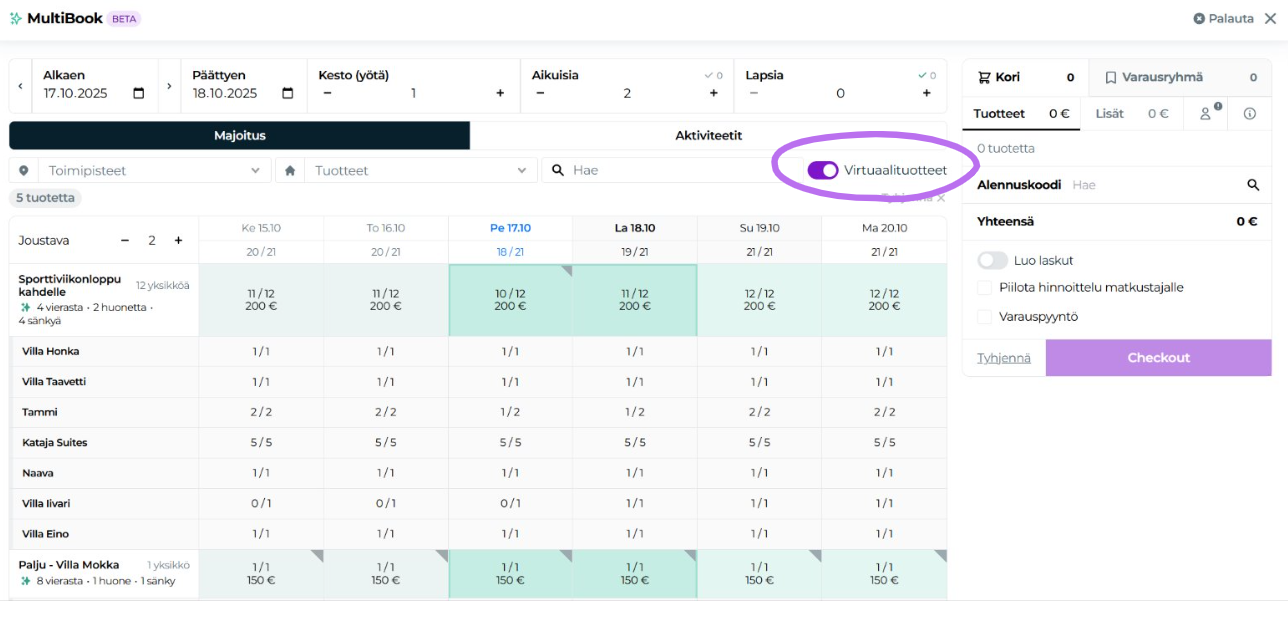1288x625 pixels.
Task: Tick the Varauspyyntö checkbox
Action: tap(984, 317)
